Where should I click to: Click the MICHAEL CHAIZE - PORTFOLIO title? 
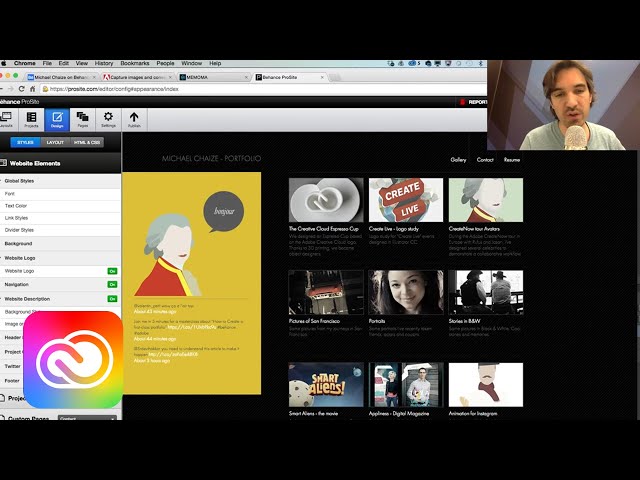click(211, 158)
